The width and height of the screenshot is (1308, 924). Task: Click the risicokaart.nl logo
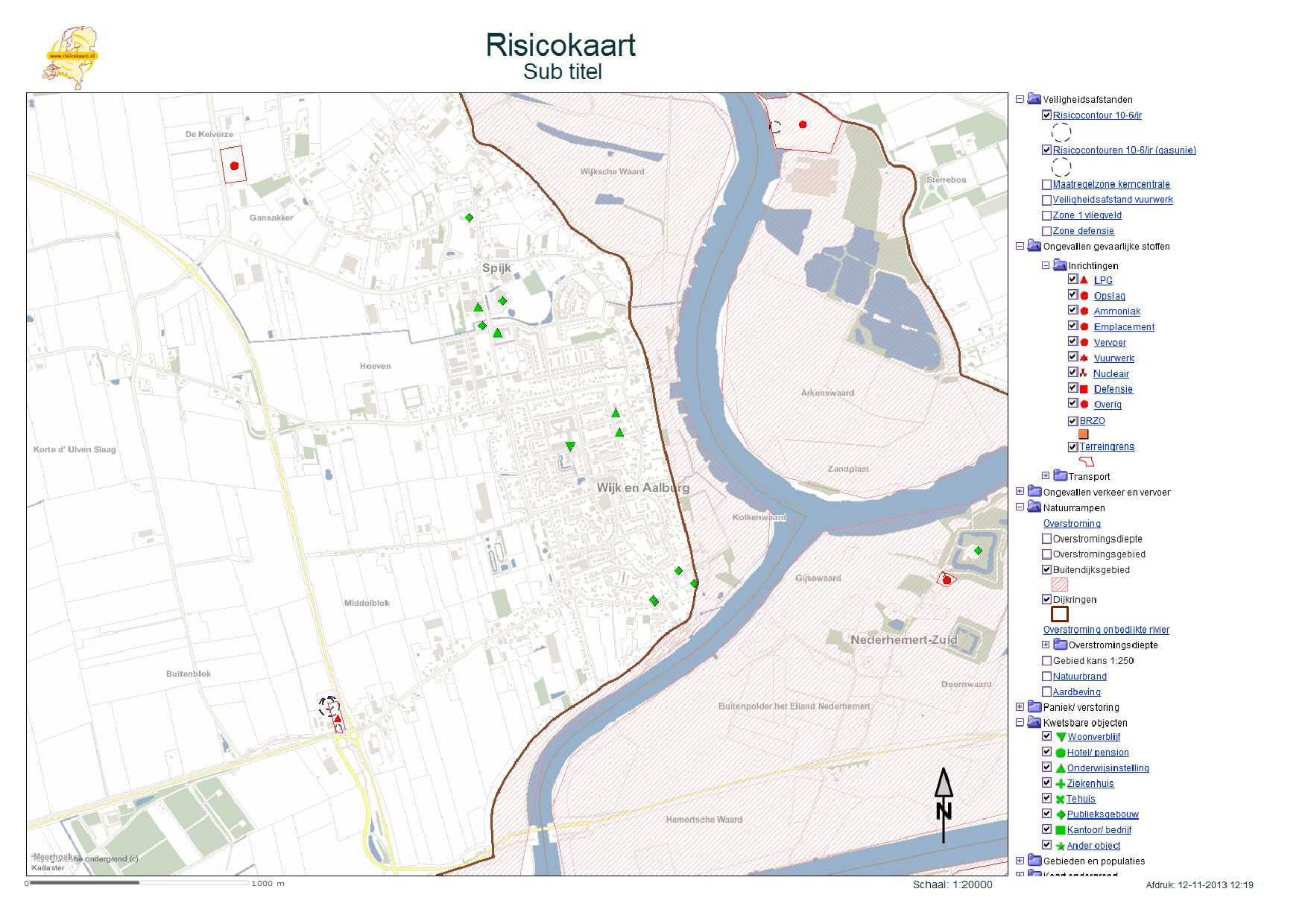tap(70, 57)
